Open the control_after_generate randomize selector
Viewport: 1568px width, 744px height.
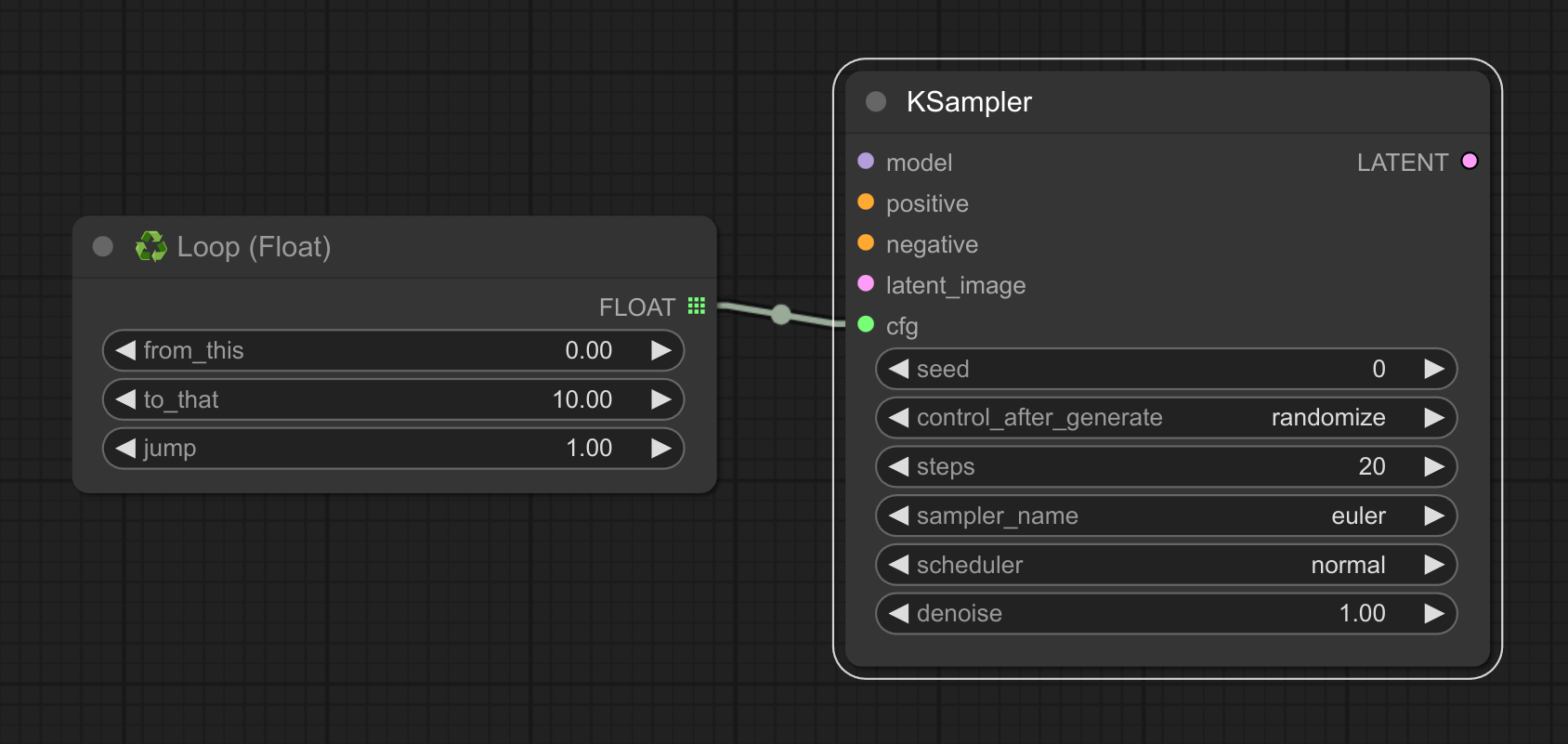(1166, 418)
